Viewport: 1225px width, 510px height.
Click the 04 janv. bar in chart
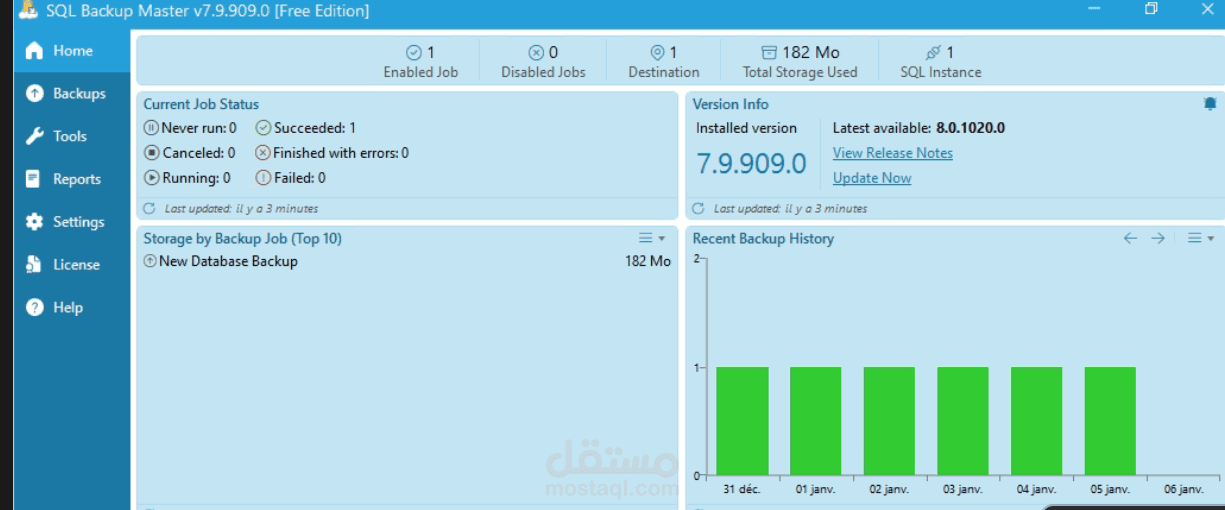click(1036, 421)
